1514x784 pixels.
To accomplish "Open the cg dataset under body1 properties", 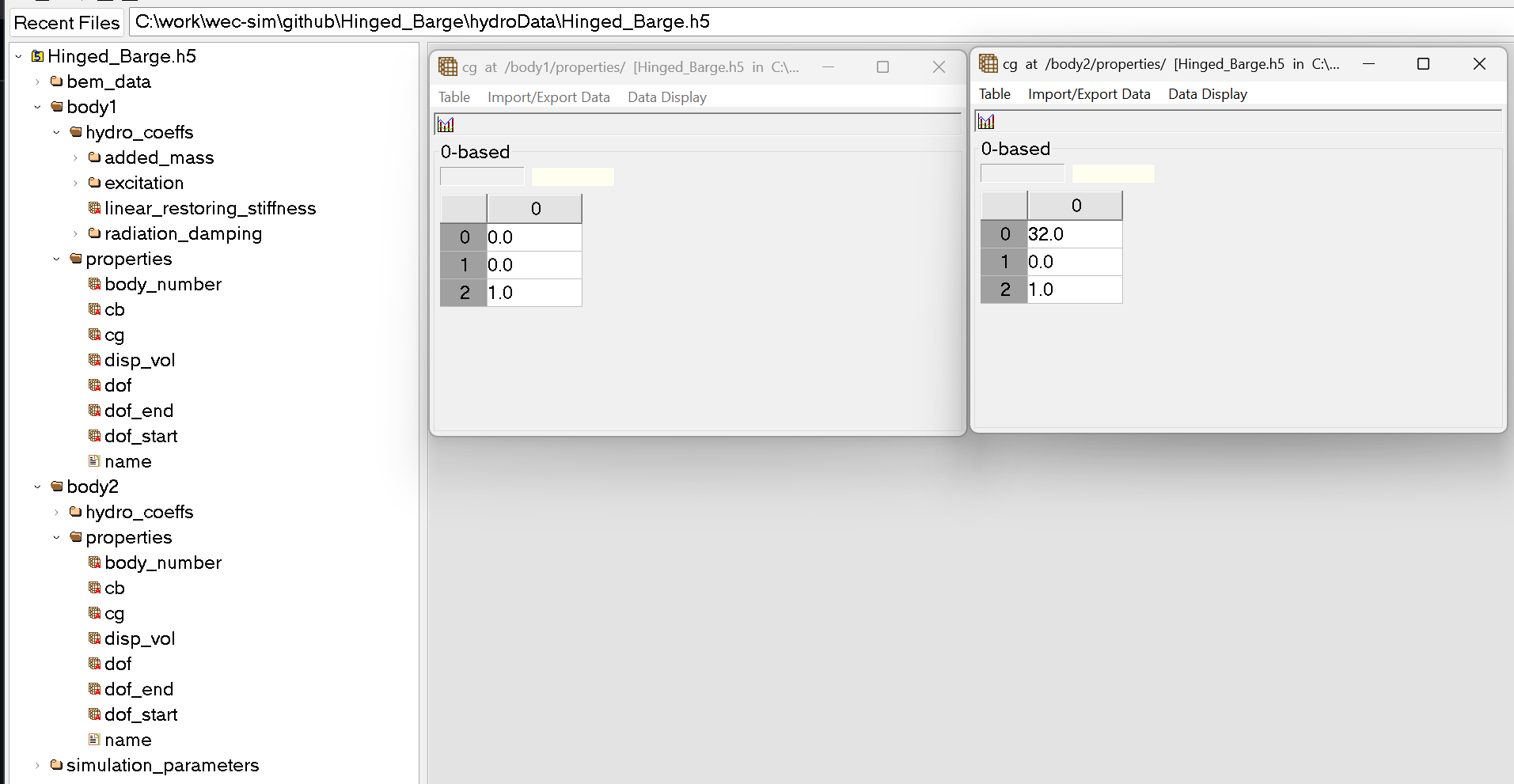I will [114, 335].
